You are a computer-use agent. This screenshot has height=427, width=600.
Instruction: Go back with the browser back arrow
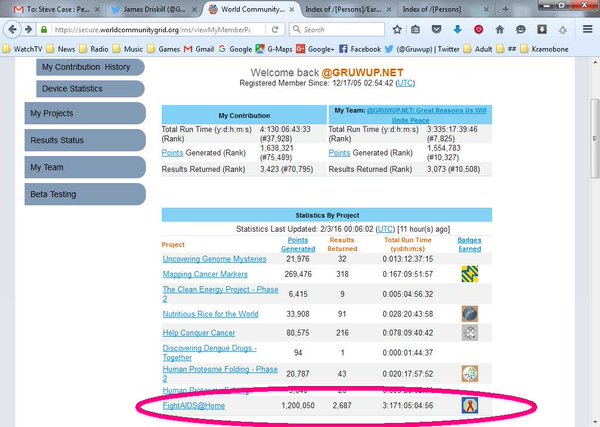click(x=12, y=29)
